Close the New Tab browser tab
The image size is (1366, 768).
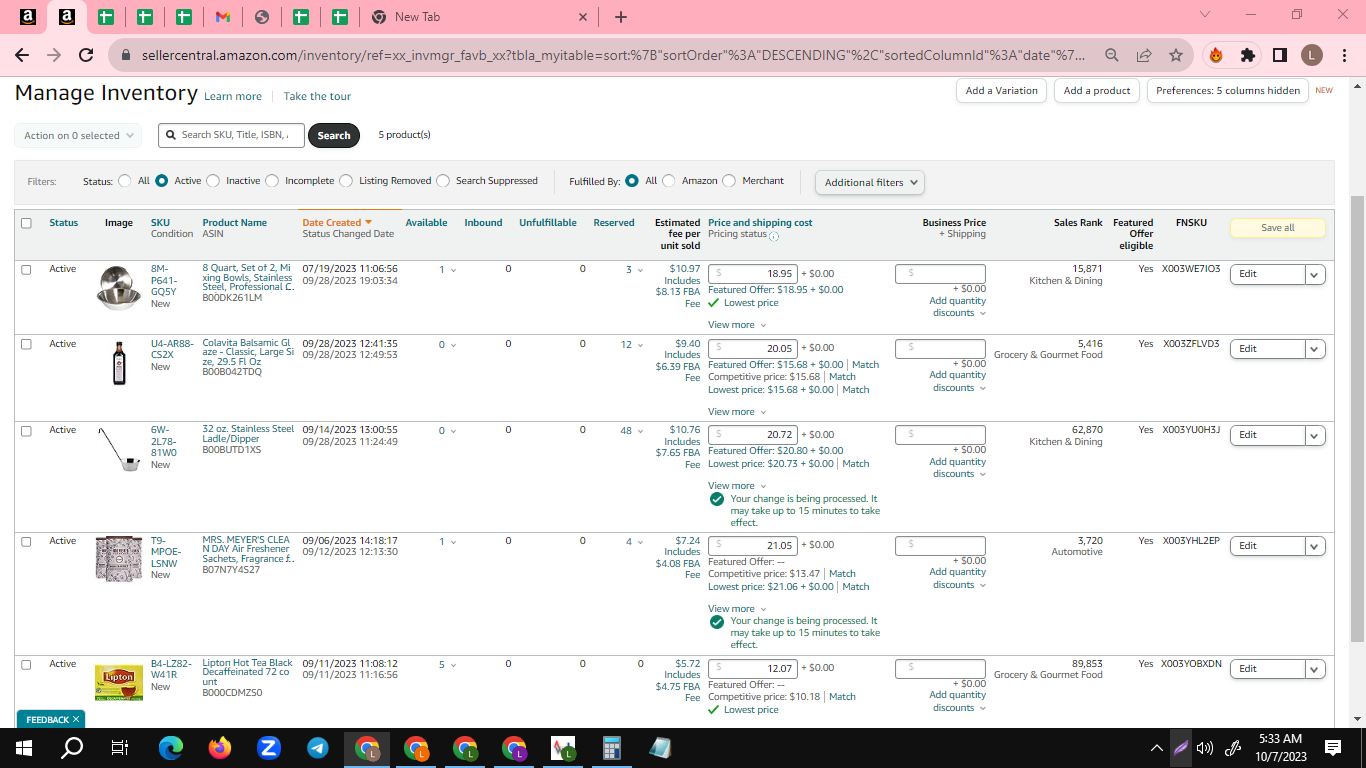tap(584, 17)
